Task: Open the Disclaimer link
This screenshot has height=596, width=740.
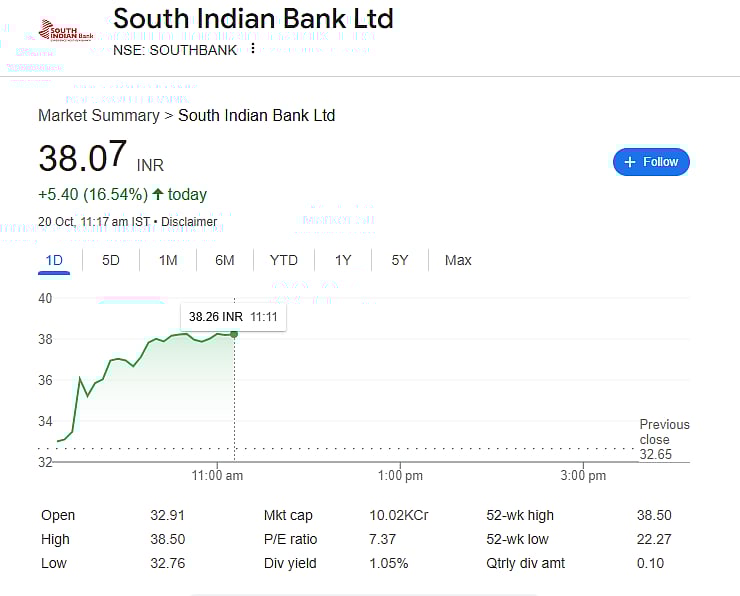Action: pyautogui.click(x=189, y=222)
